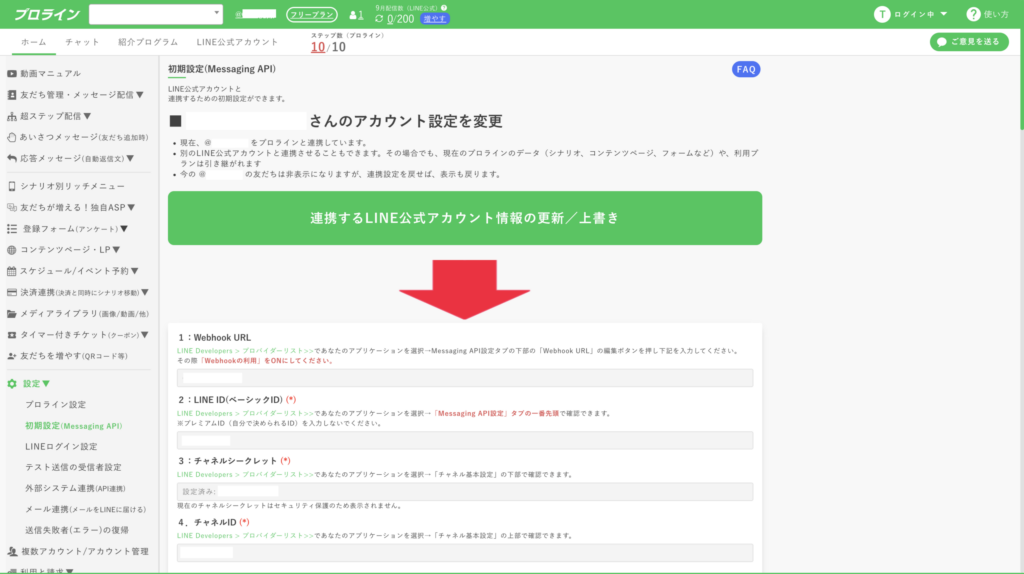
Task: Open 友だちを増やす(QRコード等) in sidebar
Action: [x=73, y=356]
